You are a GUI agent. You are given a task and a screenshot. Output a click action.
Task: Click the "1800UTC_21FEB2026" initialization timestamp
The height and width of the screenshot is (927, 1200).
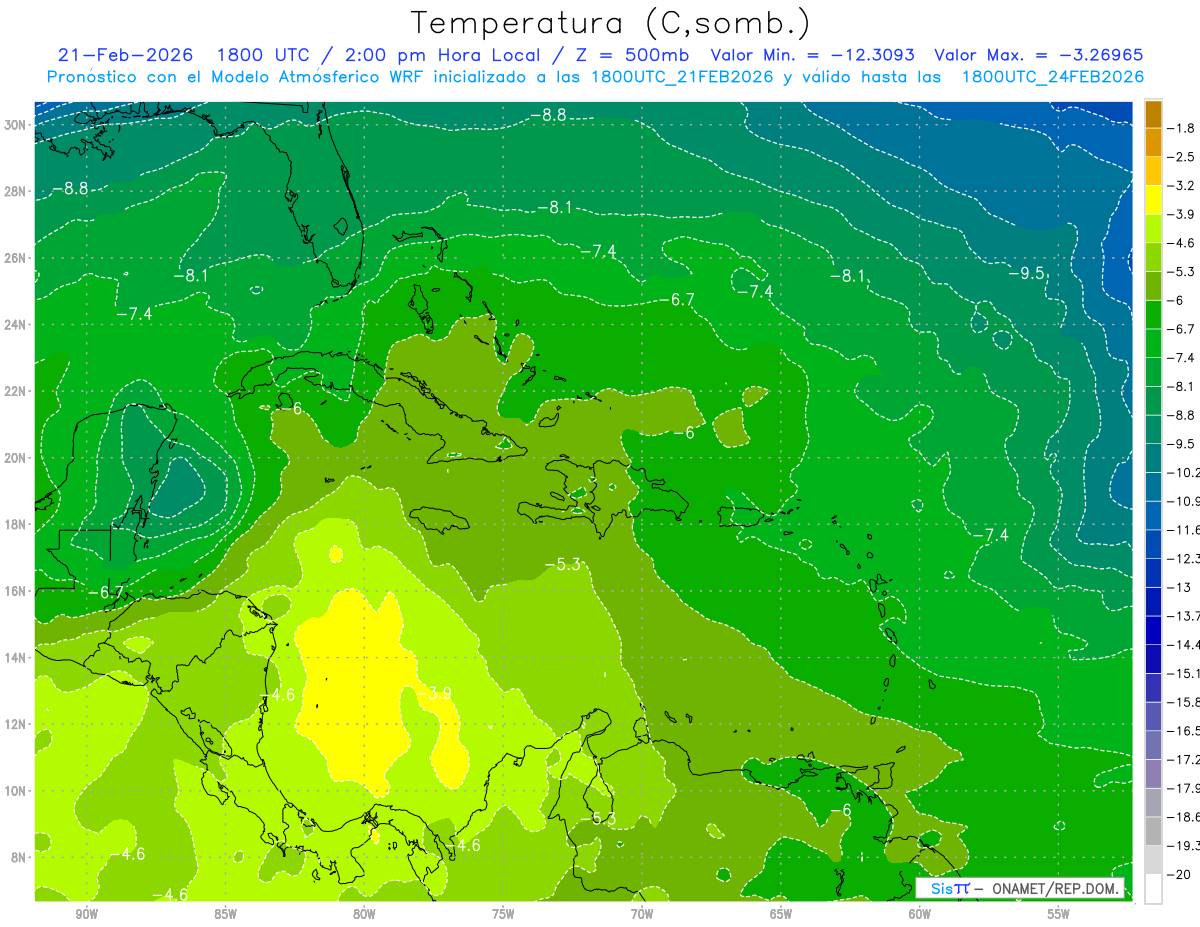click(683, 77)
